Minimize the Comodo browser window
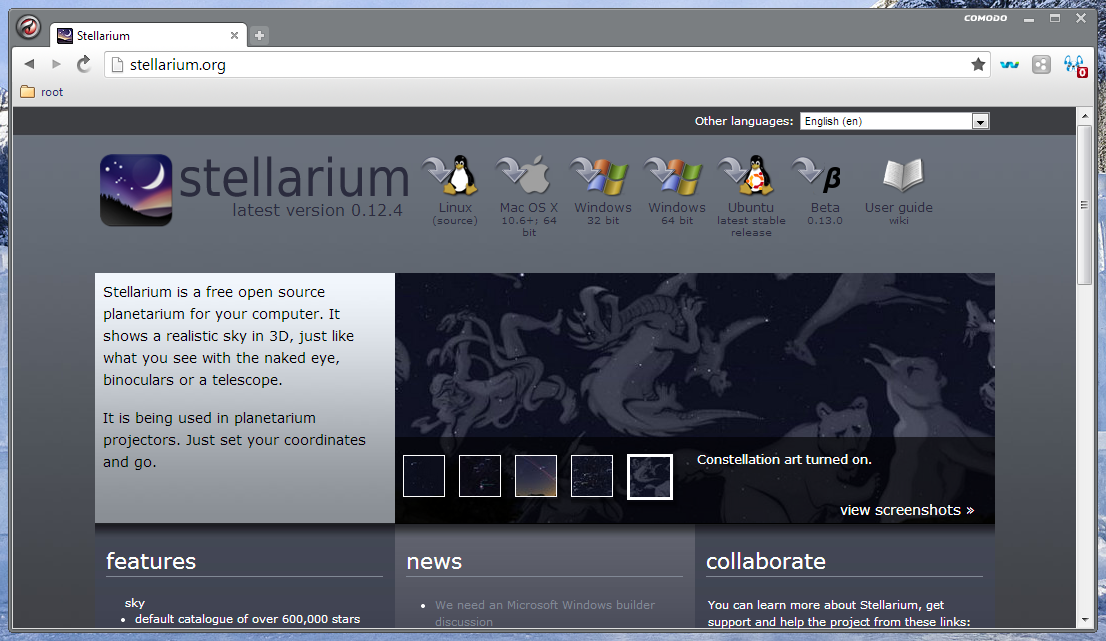The height and width of the screenshot is (641, 1106). point(1029,19)
